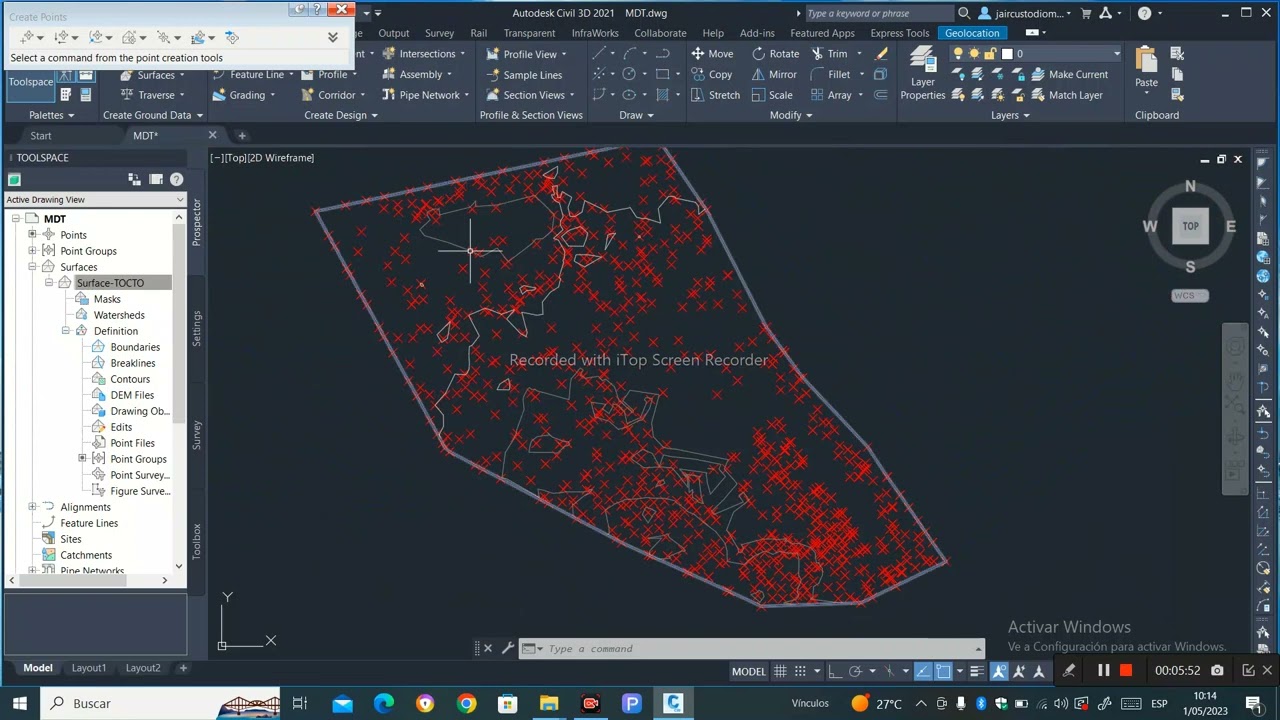The height and width of the screenshot is (720, 1280).
Task: Click the Trim tool
Action: (x=830, y=54)
